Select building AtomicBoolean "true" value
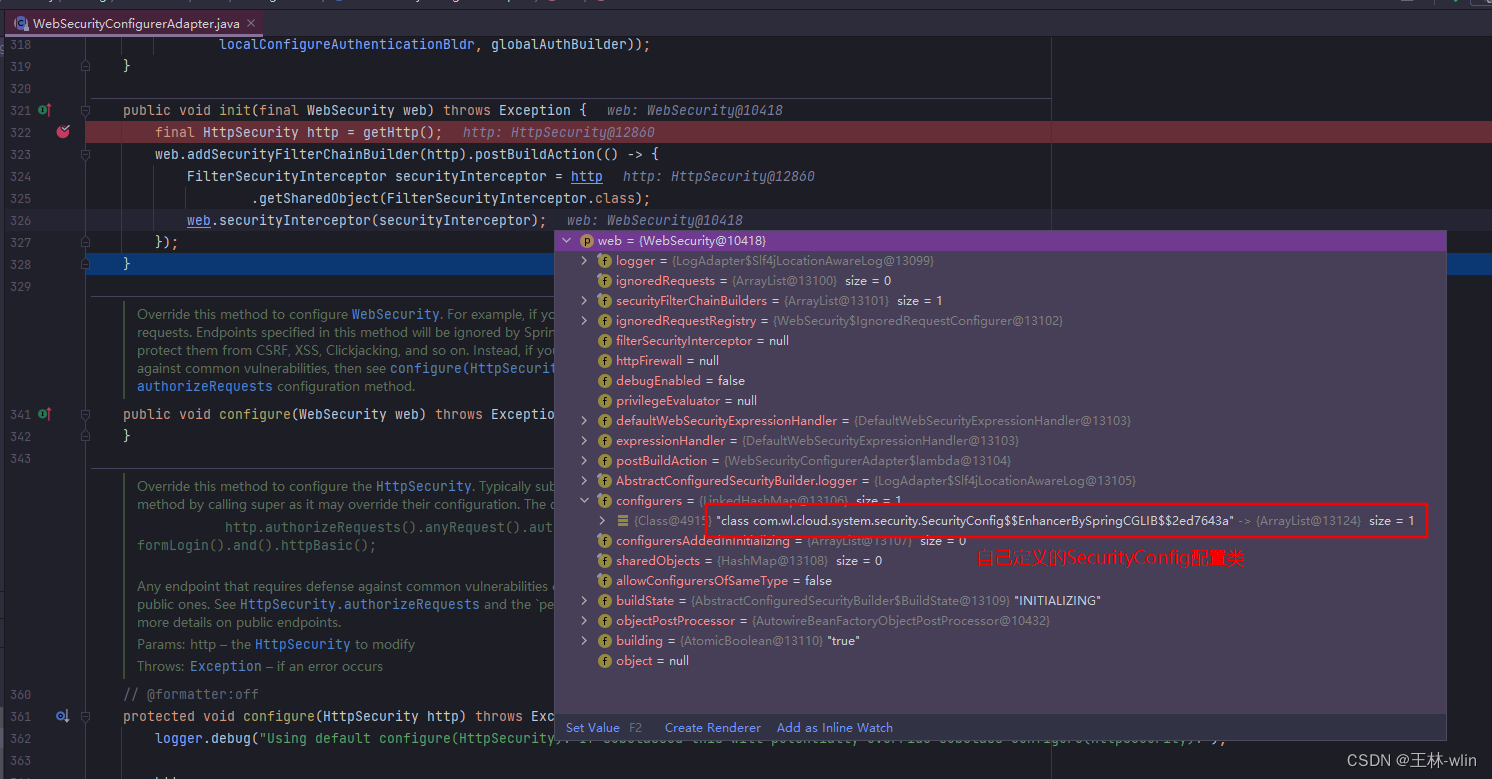Image resolution: width=1492 pixels, height=779 pixels. click(x=843, y=641)
